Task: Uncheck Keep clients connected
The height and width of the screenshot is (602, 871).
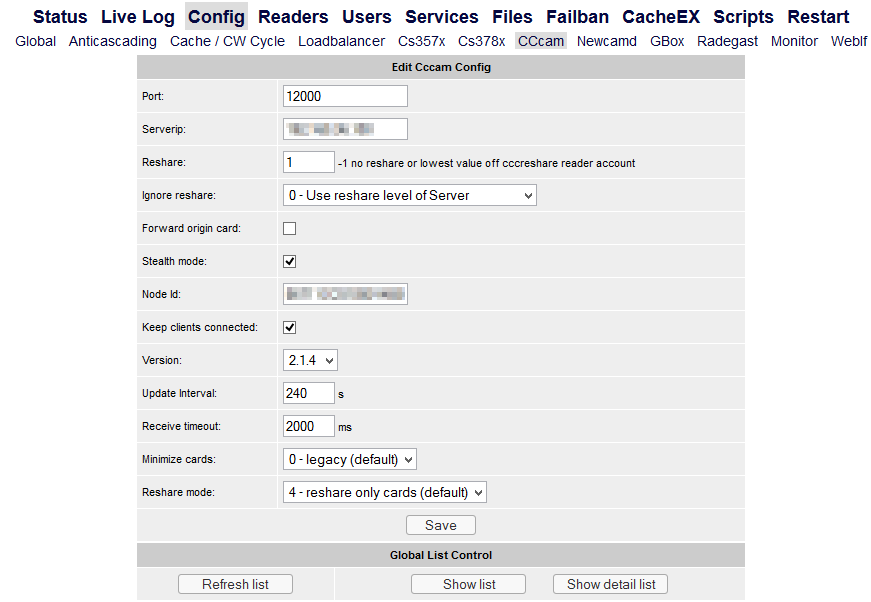Action: (x=289, y=328)
